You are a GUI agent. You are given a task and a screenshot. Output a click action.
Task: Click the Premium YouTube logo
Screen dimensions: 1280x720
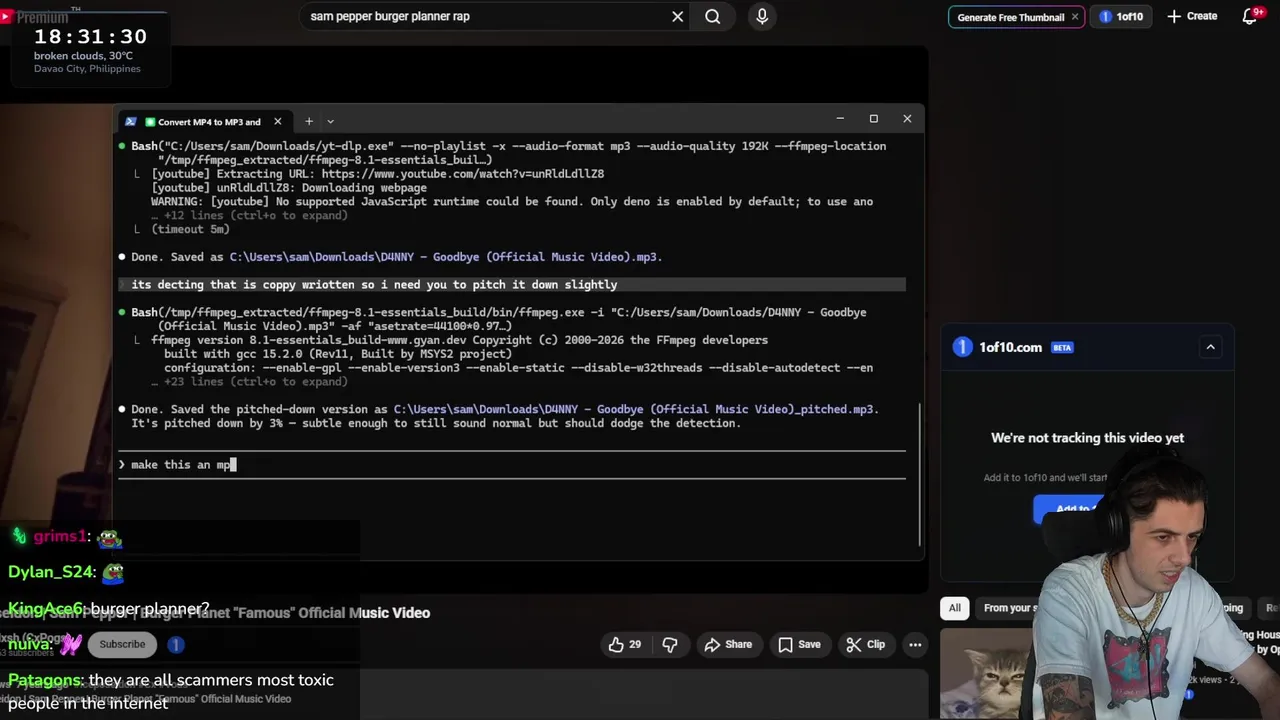pyautogui.click(x=35, y=15)
